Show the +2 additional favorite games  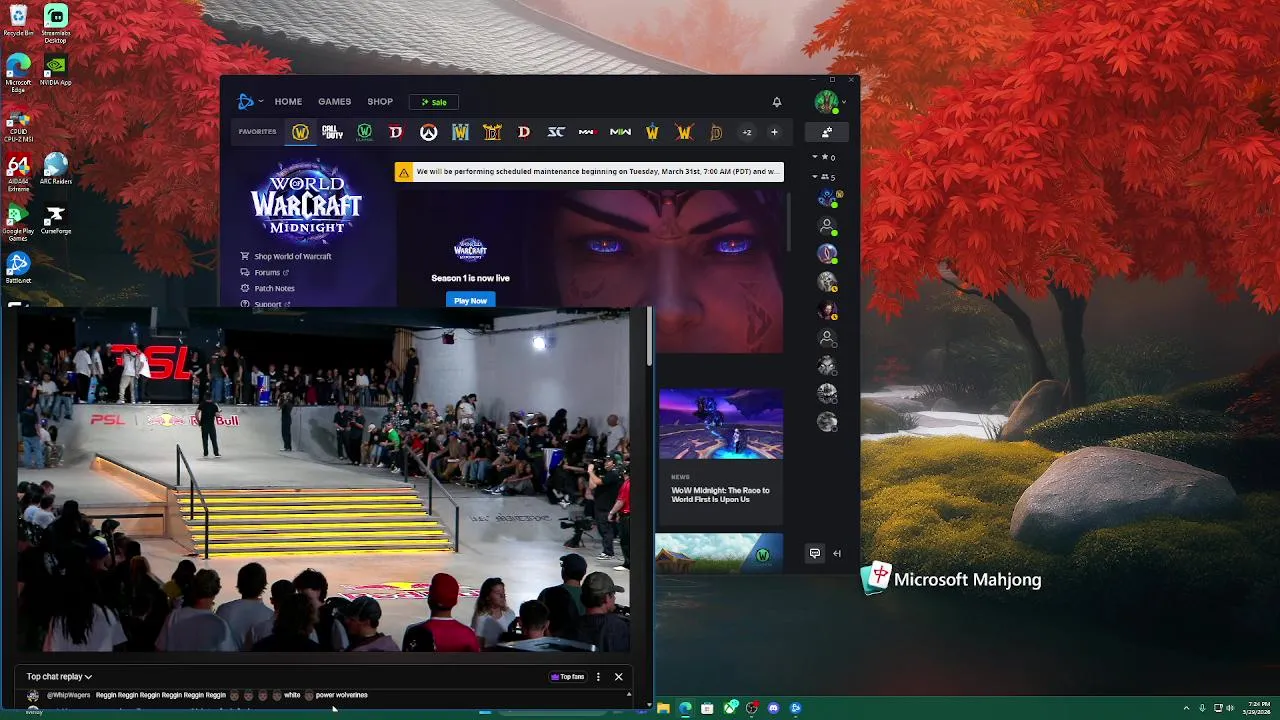coord(746,132)
